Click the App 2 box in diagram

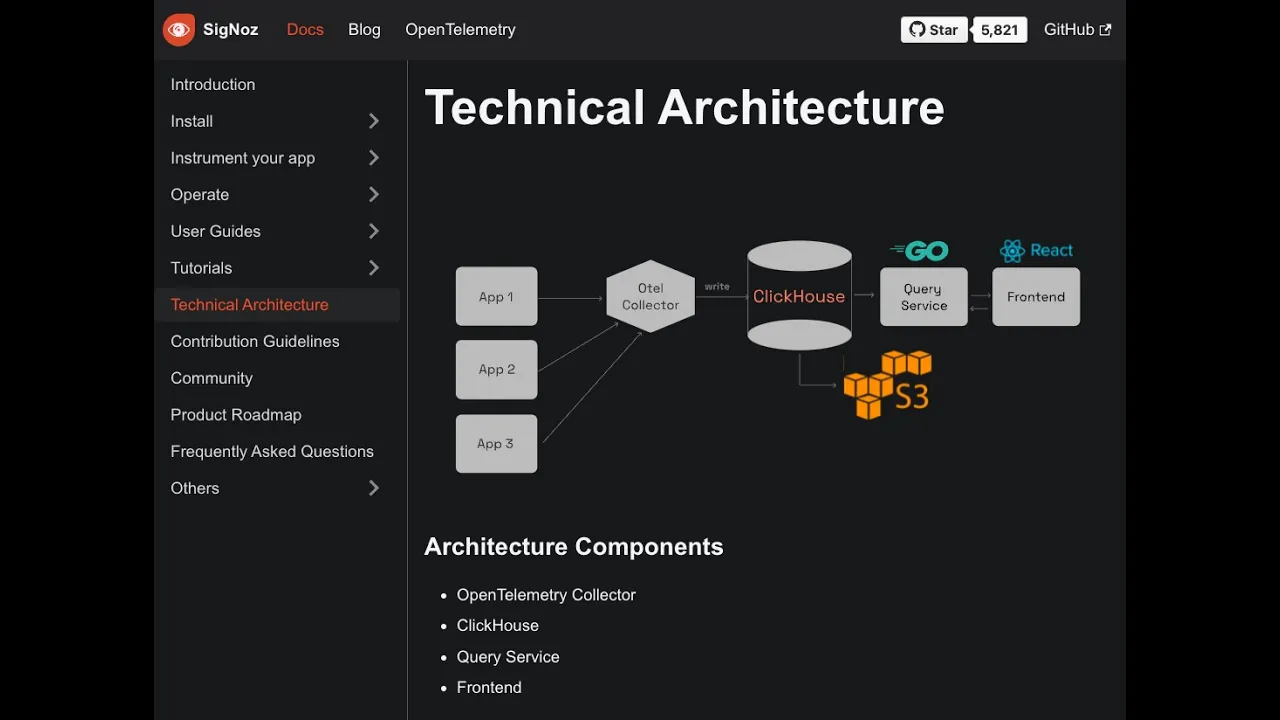tap(496, 369)
